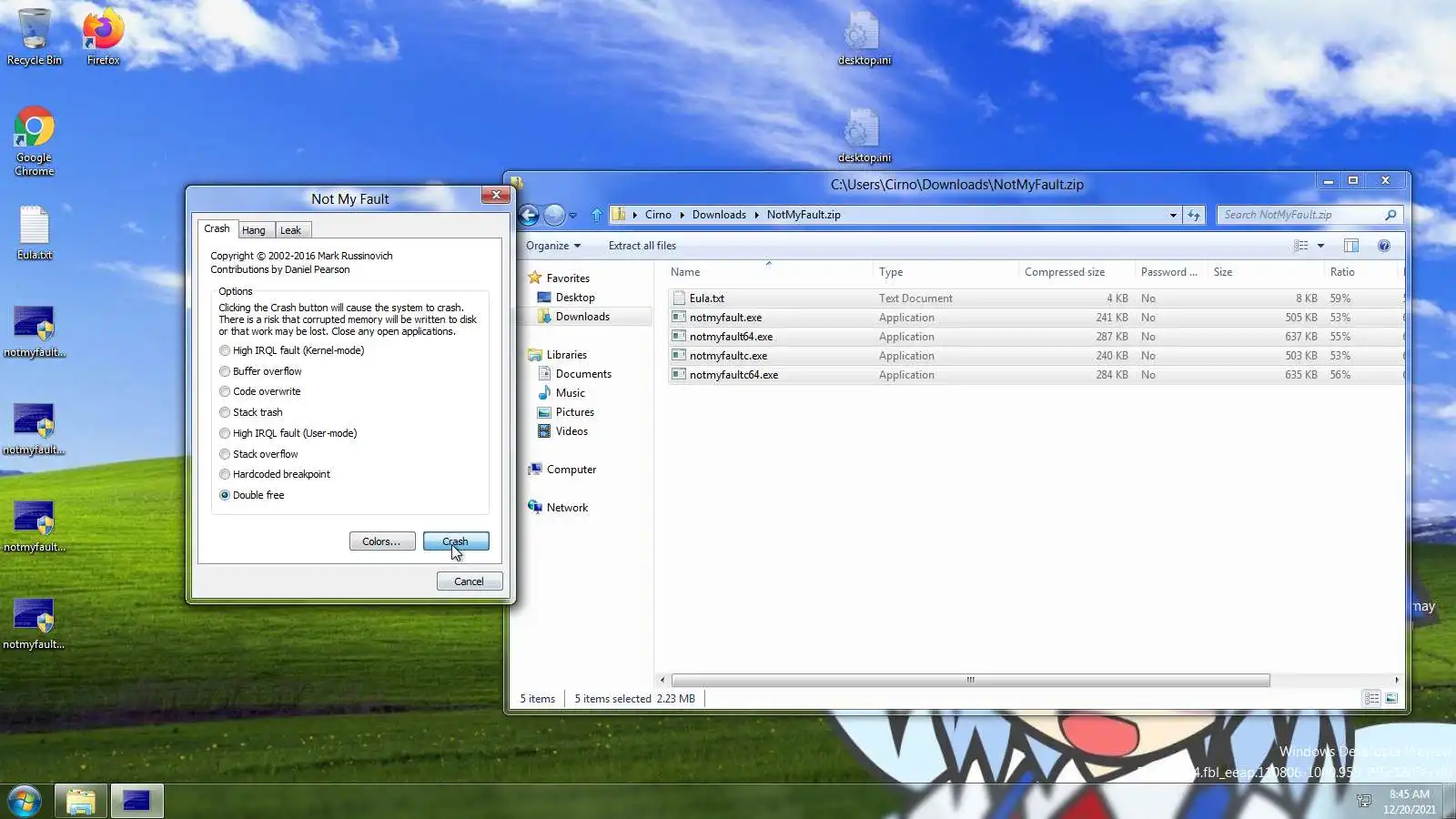The image size is (1456, 819).
Task: Expand the view options dropdown arrow
Action: (x=1320, y=246)
